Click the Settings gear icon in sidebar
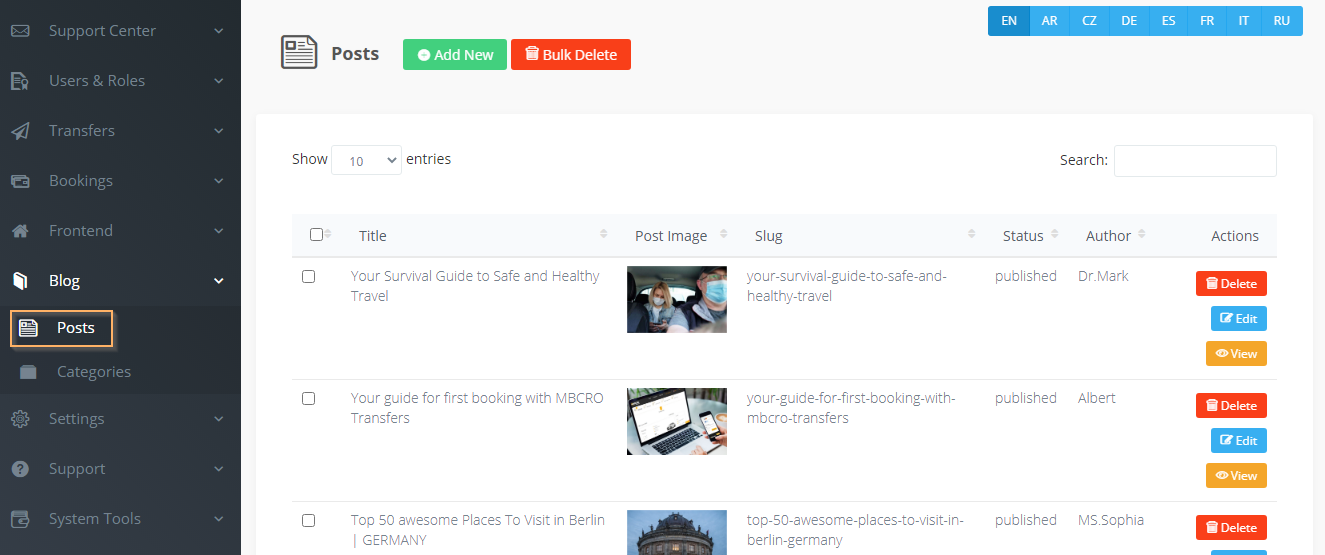 pyautogui.click(x=20, y=419)
